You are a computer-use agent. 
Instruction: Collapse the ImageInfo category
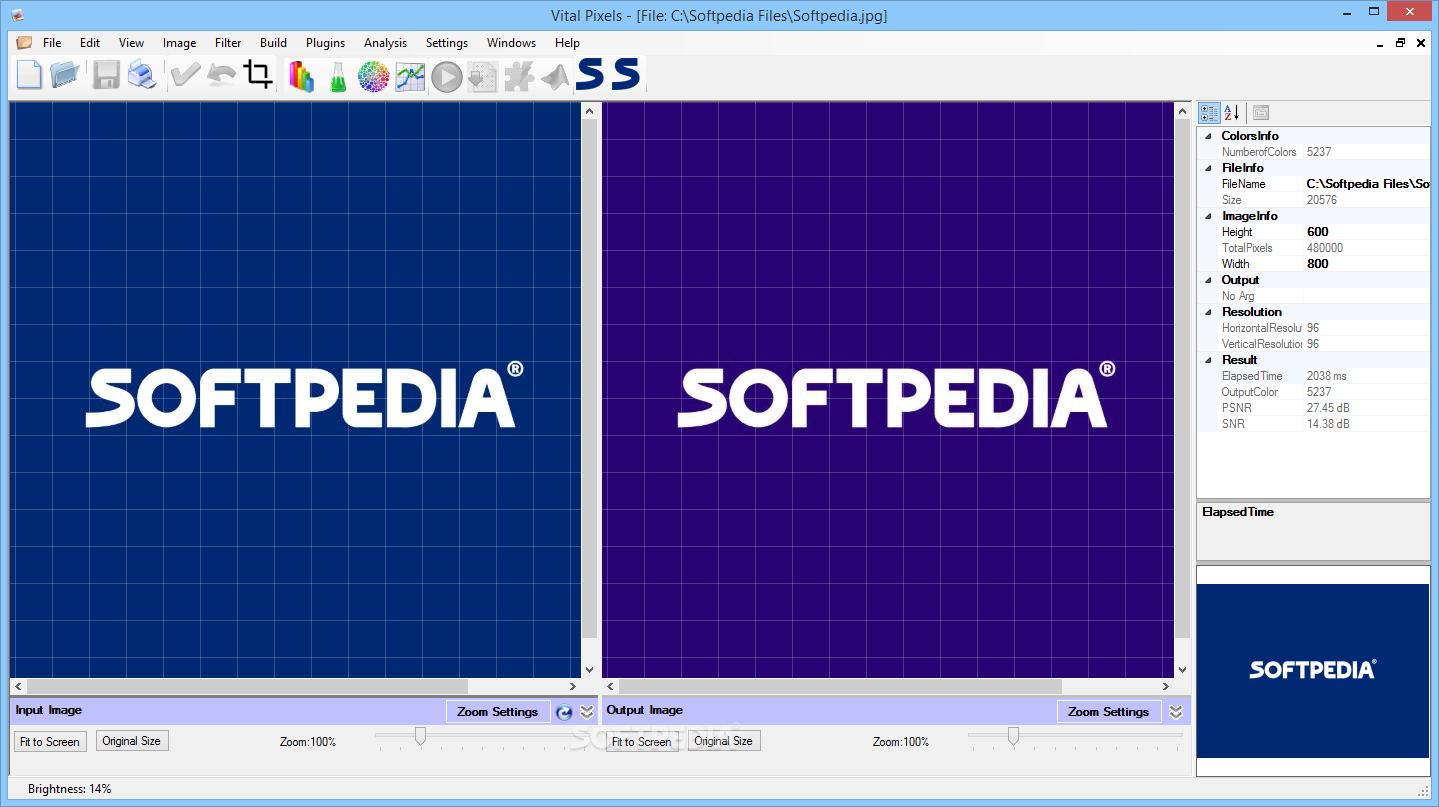point(1208,216)
